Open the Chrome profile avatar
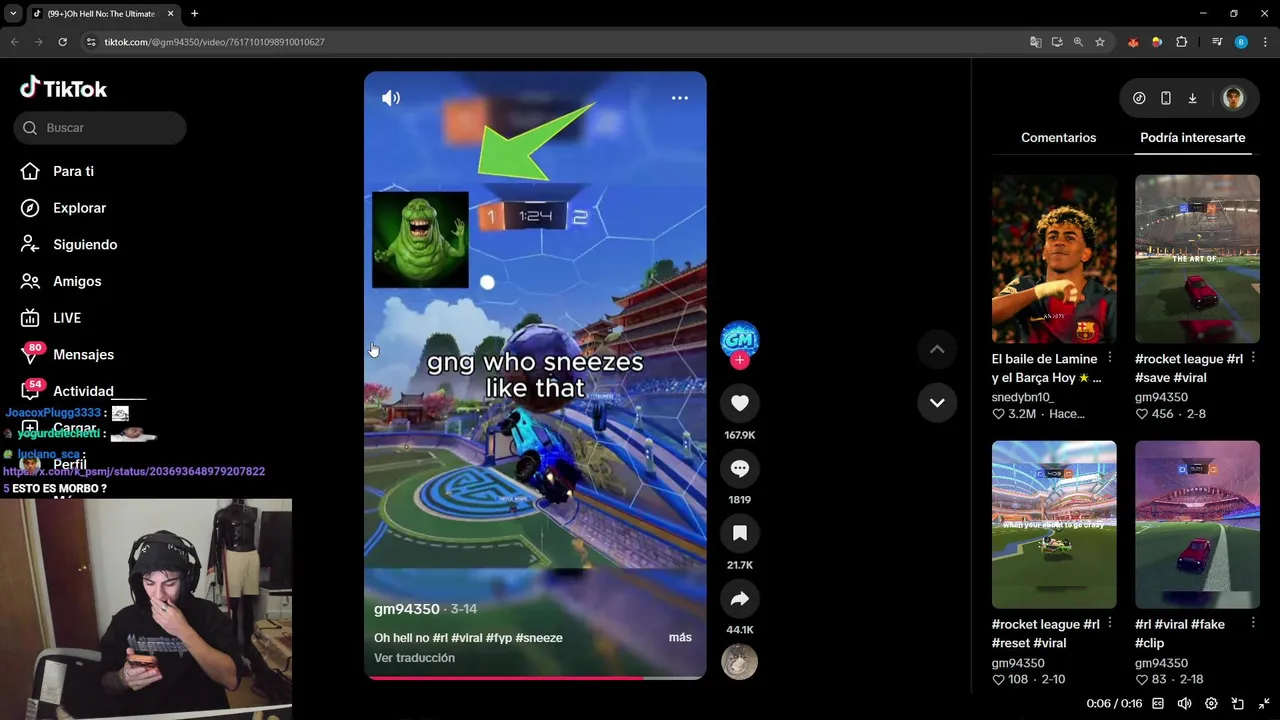This screenshot has width=1280, height=720. pos(1241,42)
